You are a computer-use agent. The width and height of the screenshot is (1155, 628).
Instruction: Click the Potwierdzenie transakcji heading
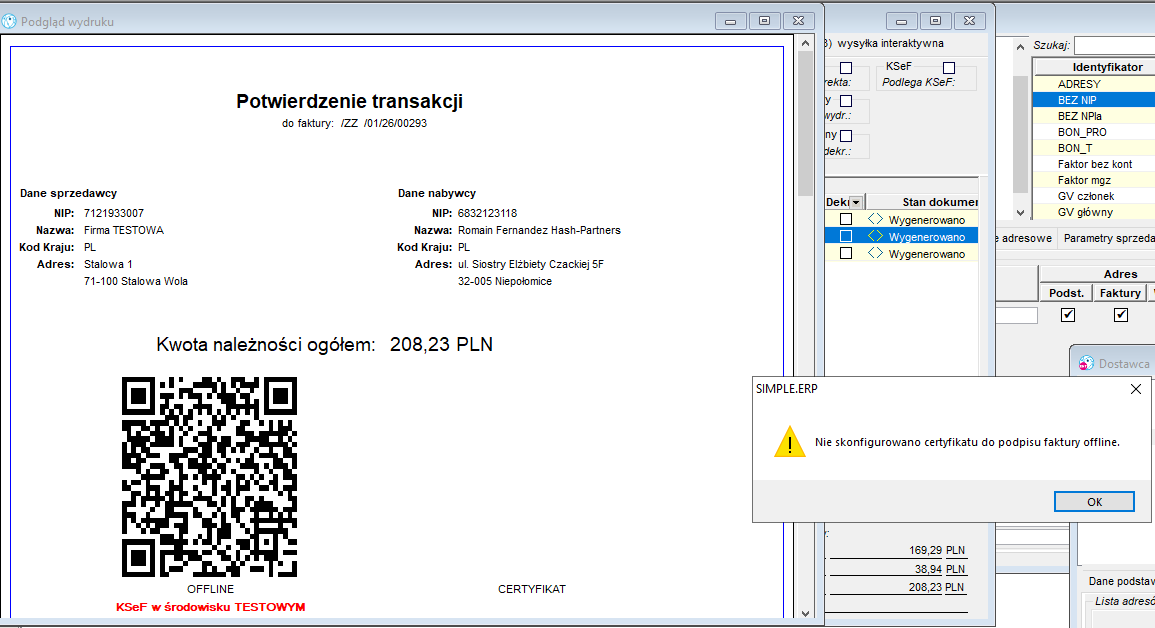349,101
